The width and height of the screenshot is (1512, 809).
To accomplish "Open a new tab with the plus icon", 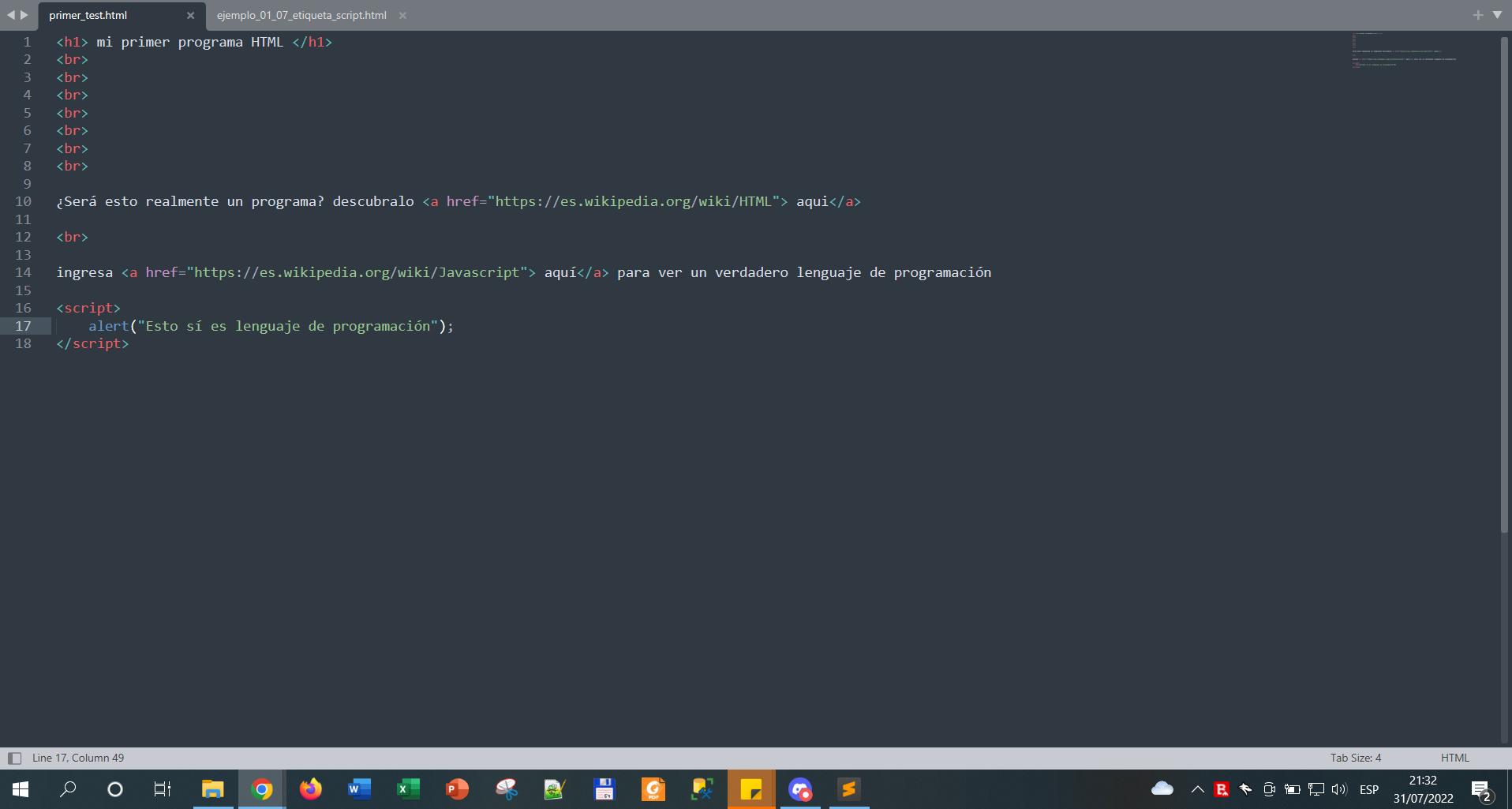I will (x=1478, y=15).
